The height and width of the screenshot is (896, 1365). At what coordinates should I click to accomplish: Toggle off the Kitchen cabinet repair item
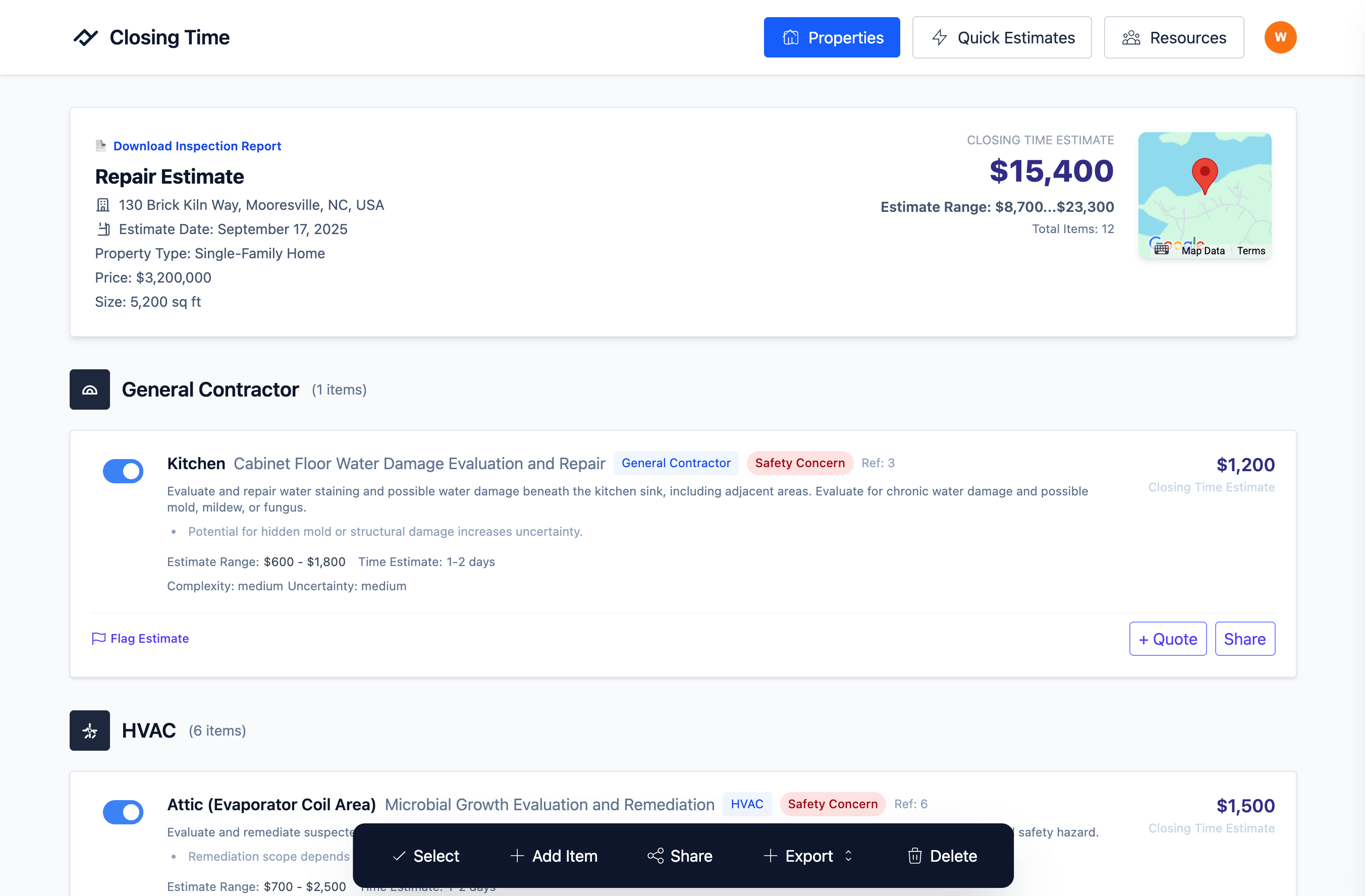[123, 471]
